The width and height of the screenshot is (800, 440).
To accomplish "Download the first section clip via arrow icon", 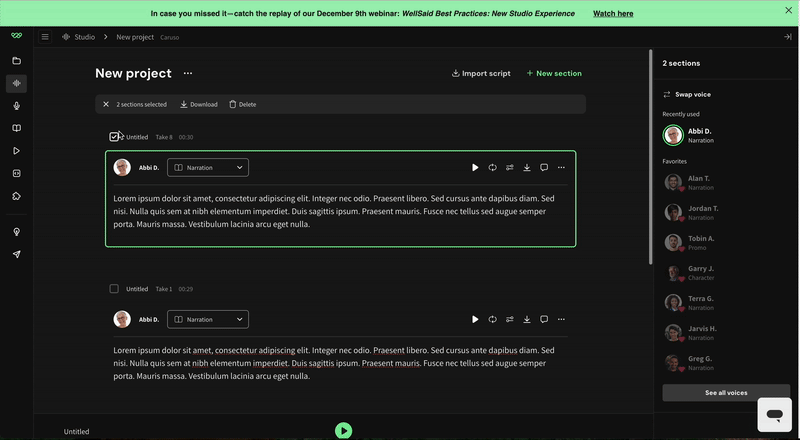I will 527,168.
